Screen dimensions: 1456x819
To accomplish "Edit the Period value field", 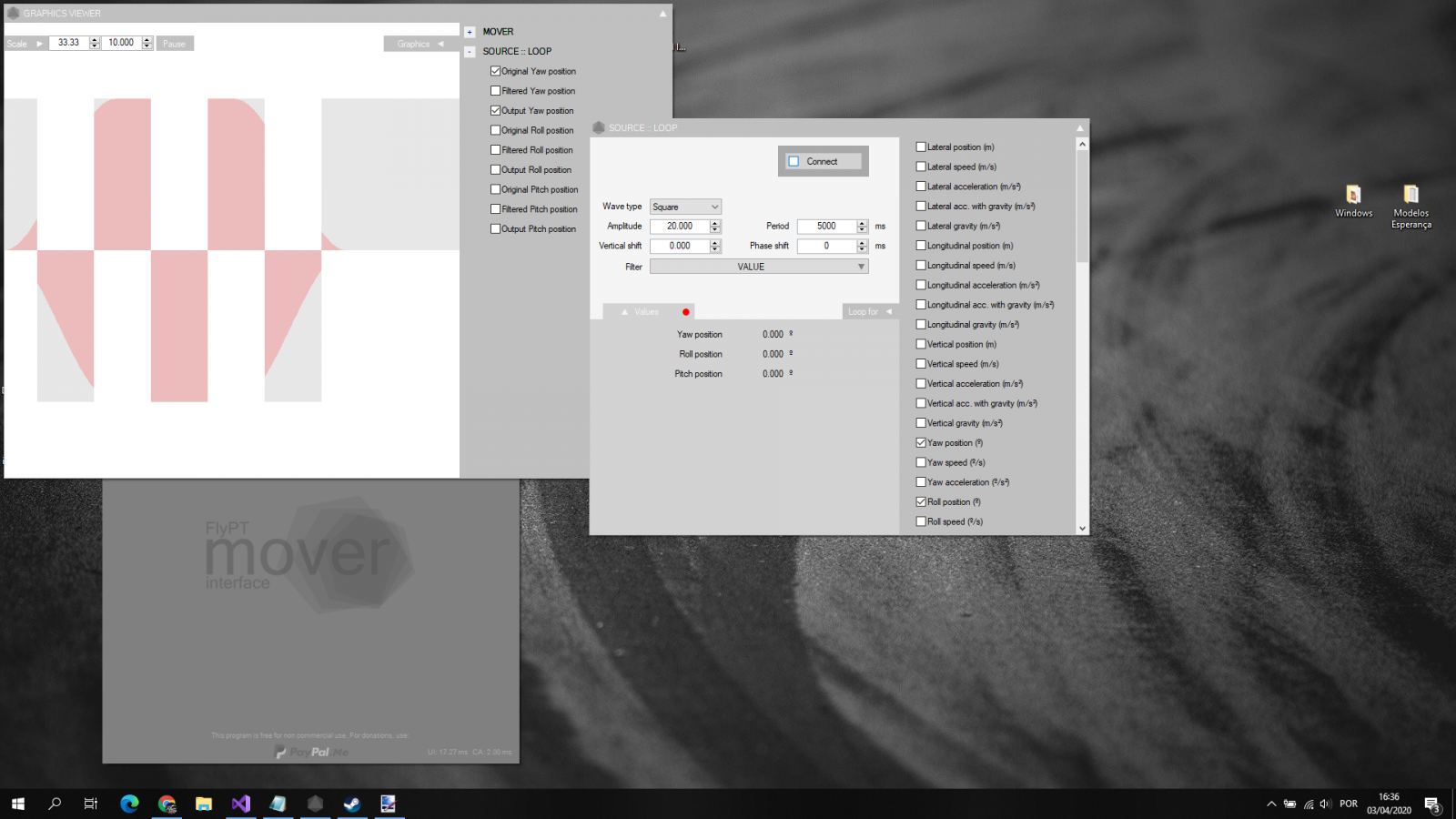I will 827,227.
